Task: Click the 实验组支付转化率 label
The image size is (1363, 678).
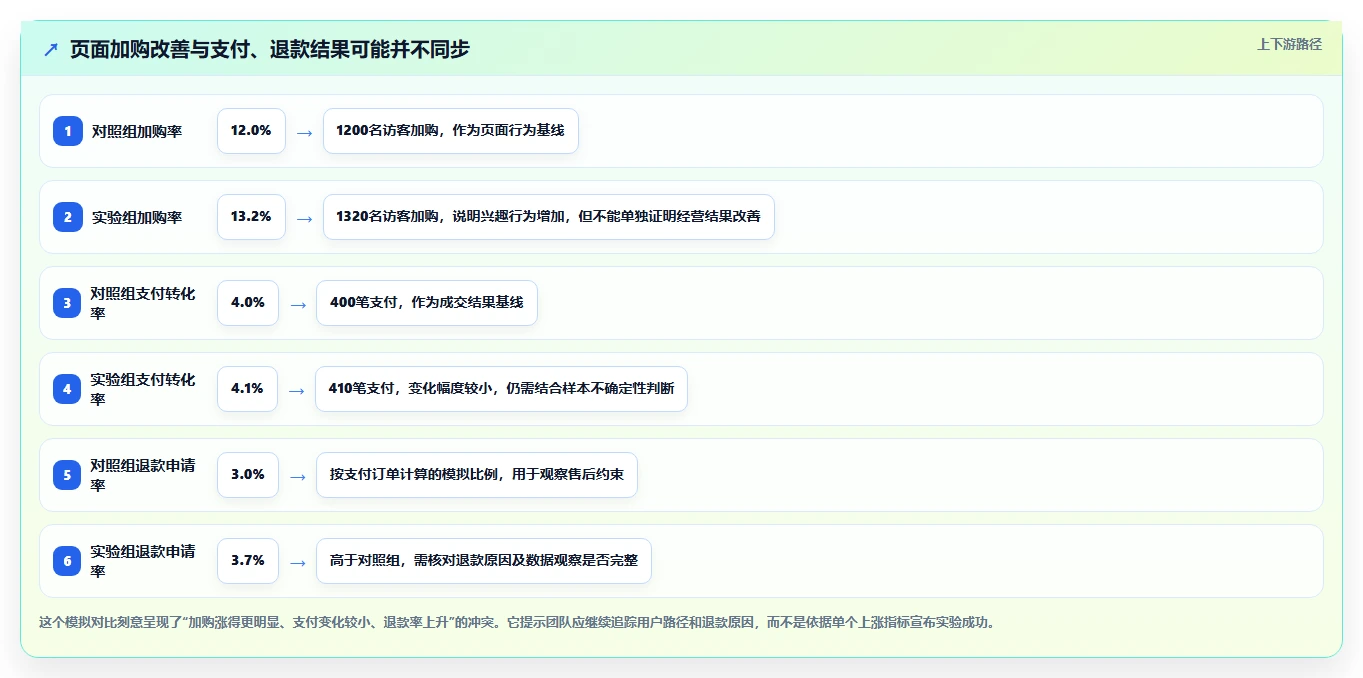Action: tap(143, 389)
